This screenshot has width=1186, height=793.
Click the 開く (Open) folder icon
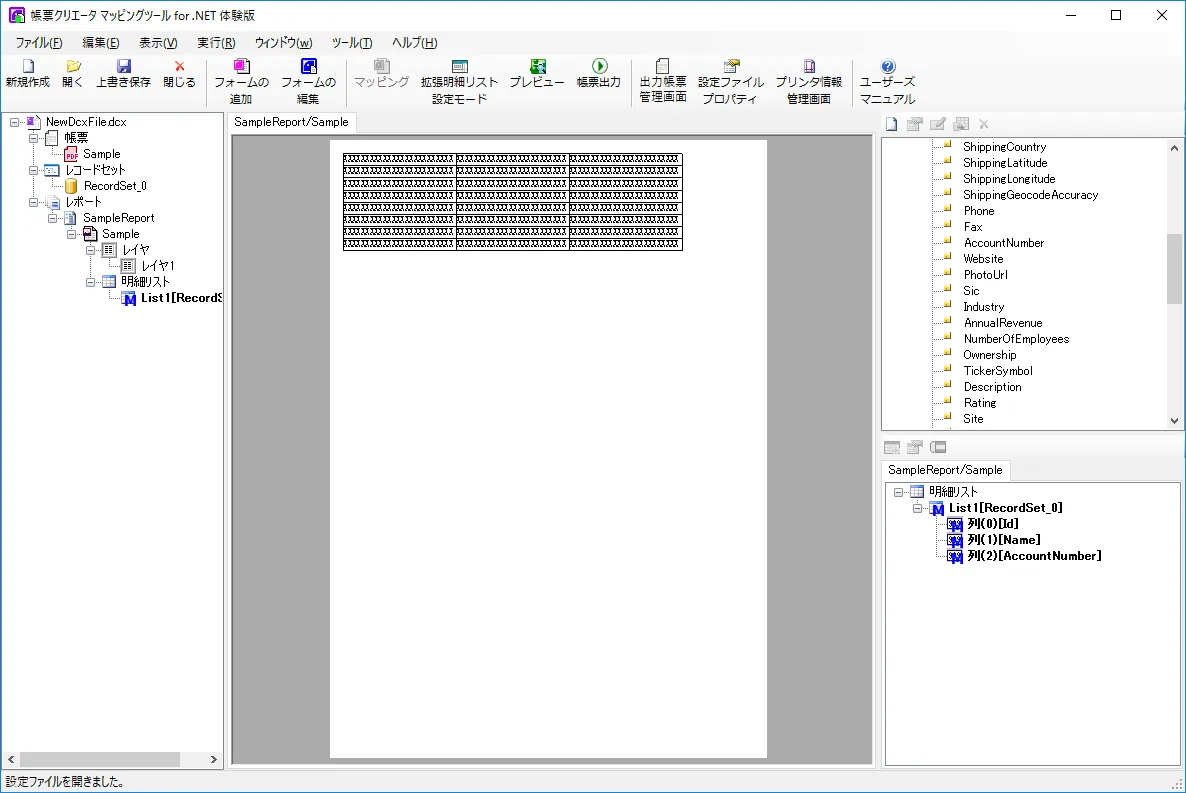click(73, 66)
